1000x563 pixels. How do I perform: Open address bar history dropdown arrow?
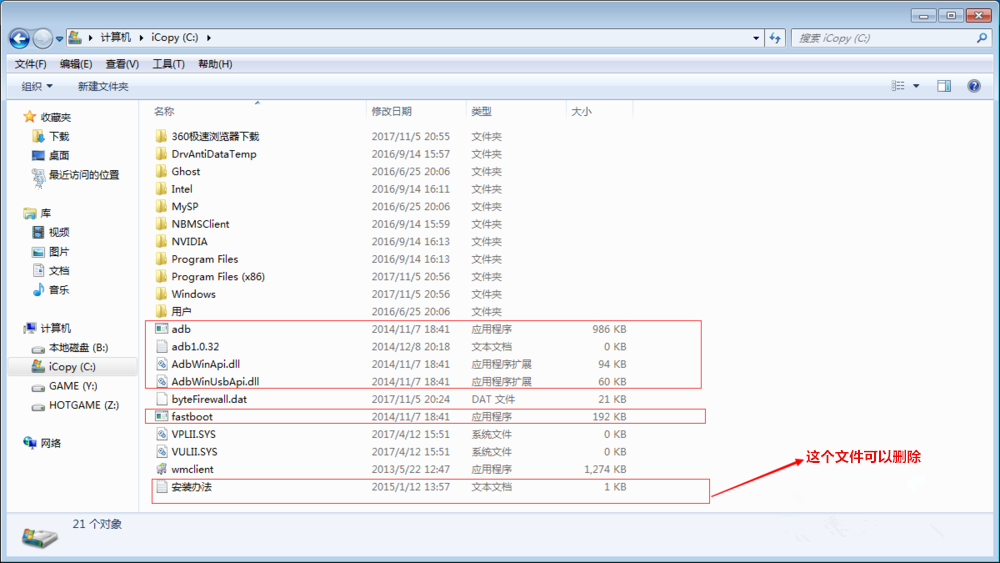[756, 38]
